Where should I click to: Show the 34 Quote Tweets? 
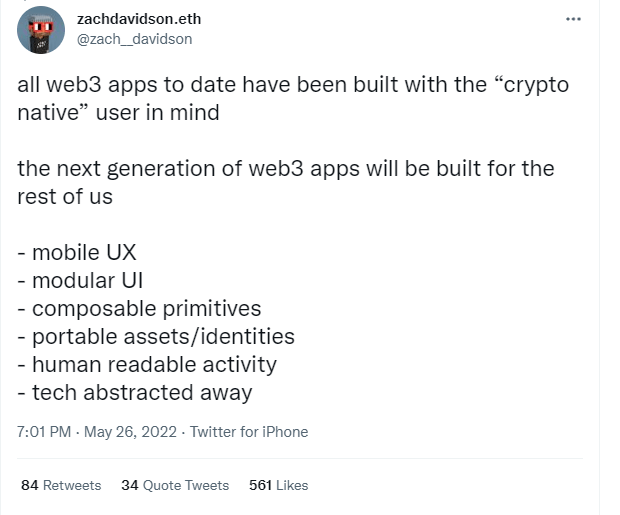tap(175, 485)
